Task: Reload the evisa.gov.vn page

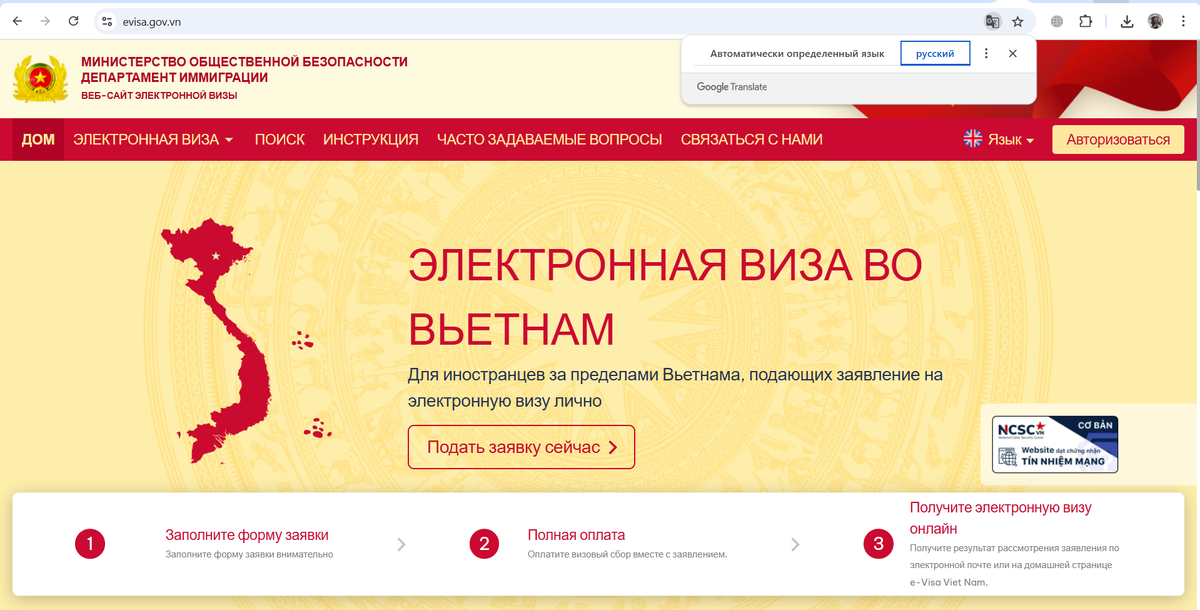Action: [73, 21]
